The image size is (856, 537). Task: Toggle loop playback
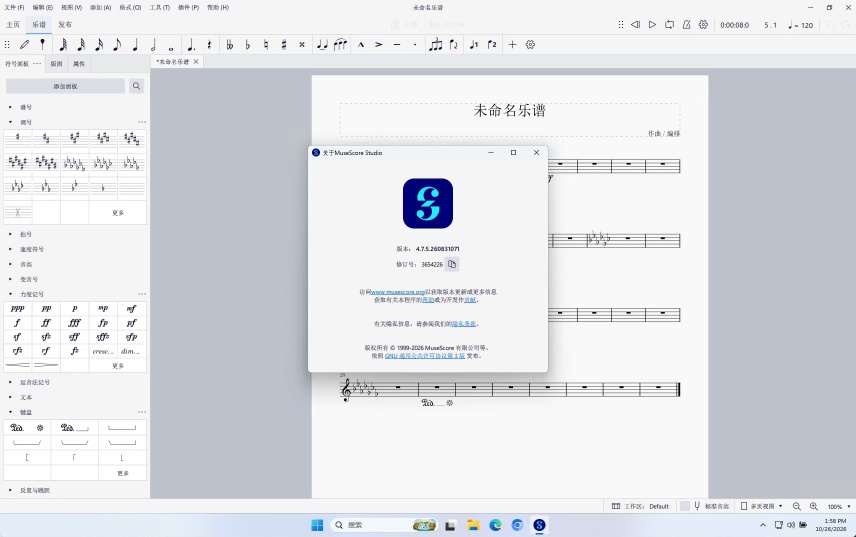pyautogui.click(x=669, y=25)
